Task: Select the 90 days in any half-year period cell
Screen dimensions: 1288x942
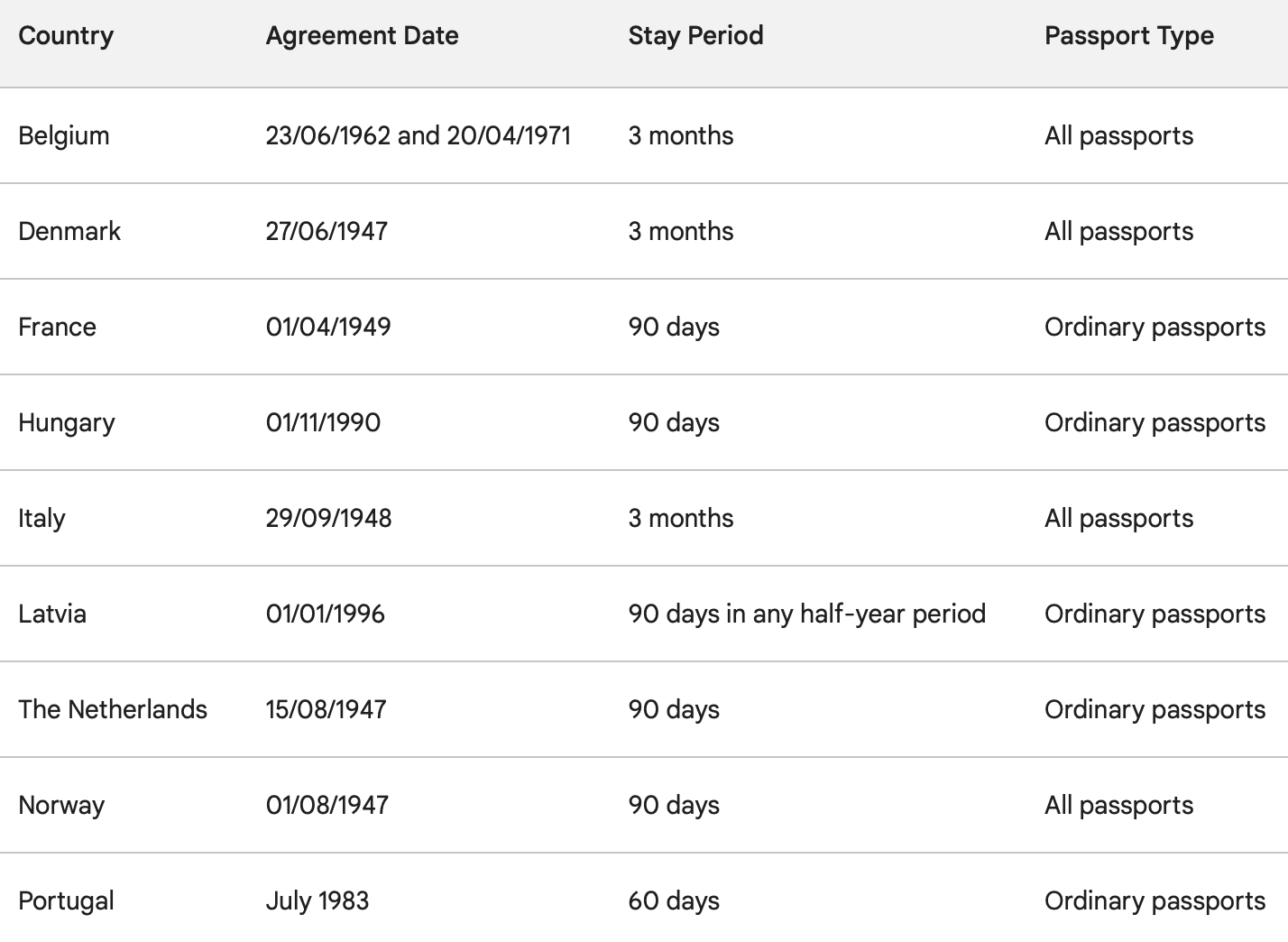Action: [x=806, y=614]
